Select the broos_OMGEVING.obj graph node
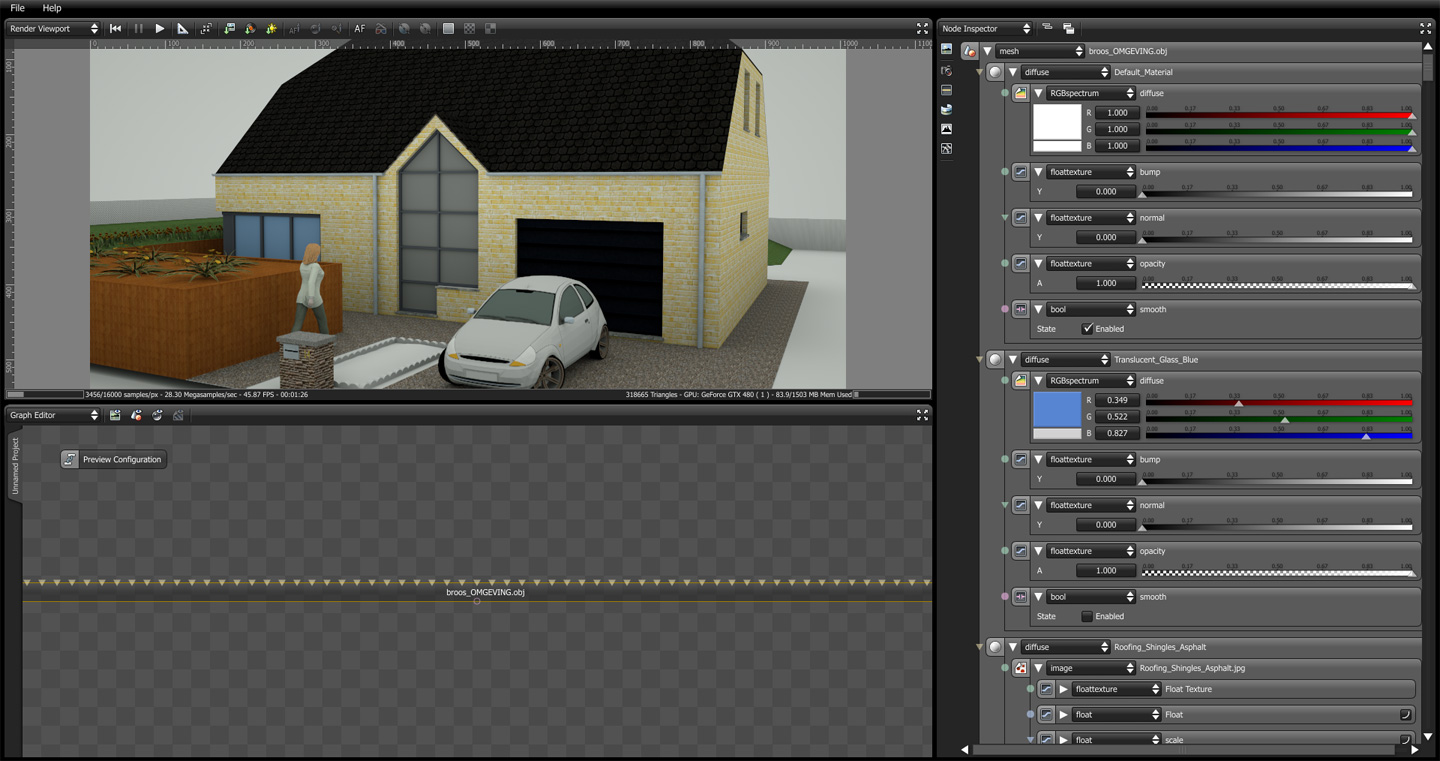 (x=485, y=592)
